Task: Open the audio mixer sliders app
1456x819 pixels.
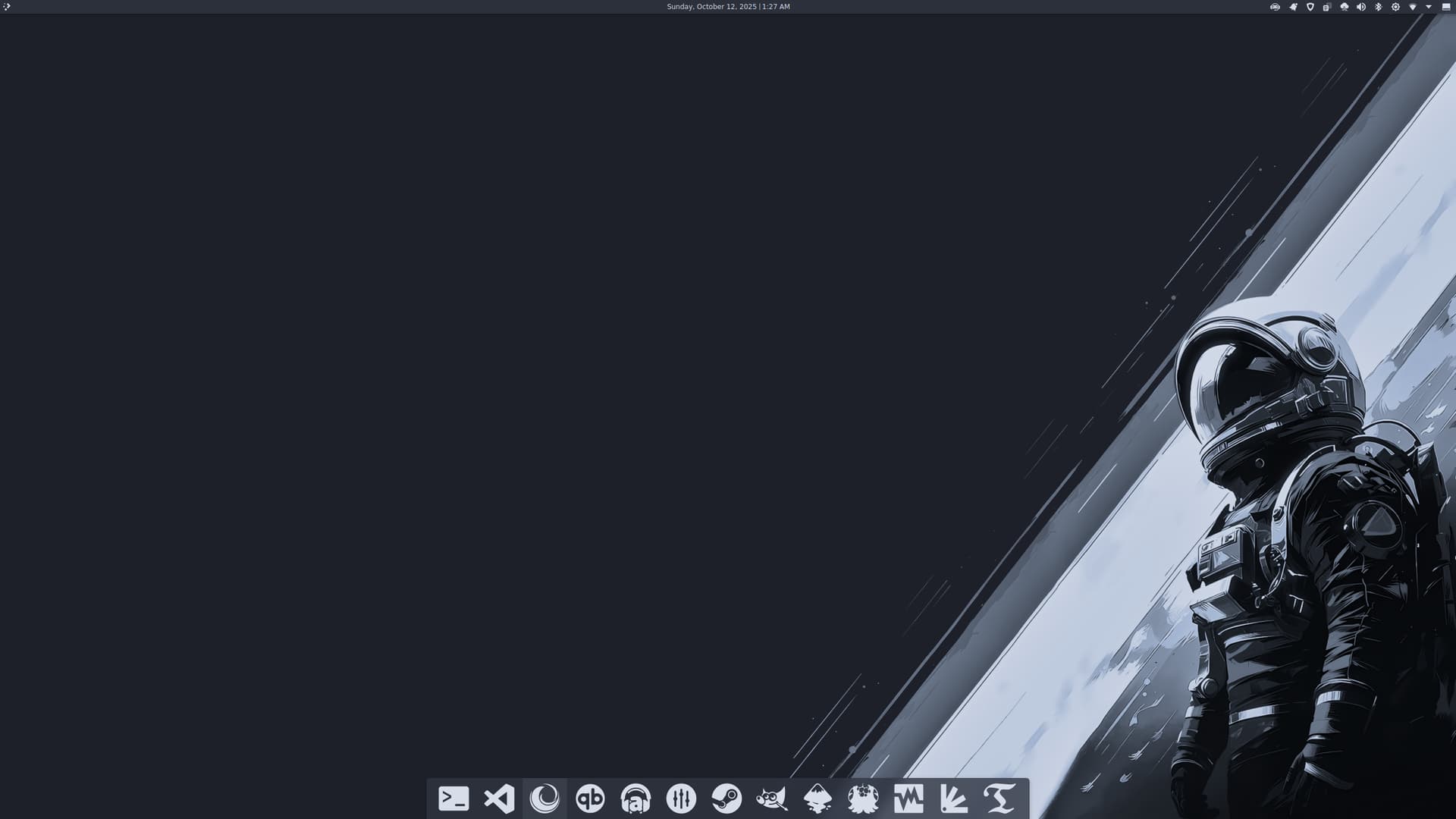Action: pos(681,799)
